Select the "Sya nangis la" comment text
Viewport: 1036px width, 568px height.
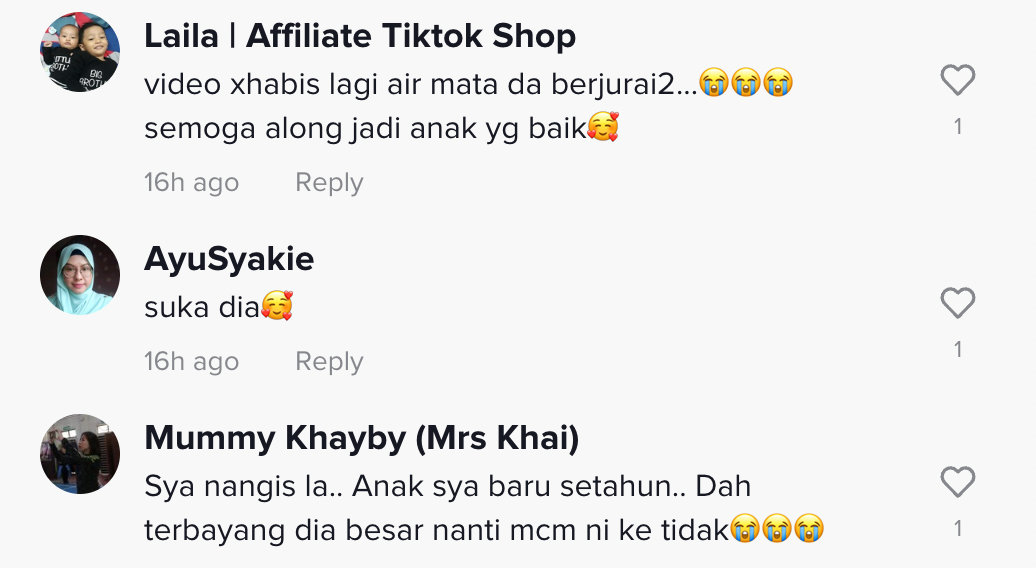coord(484,508)
